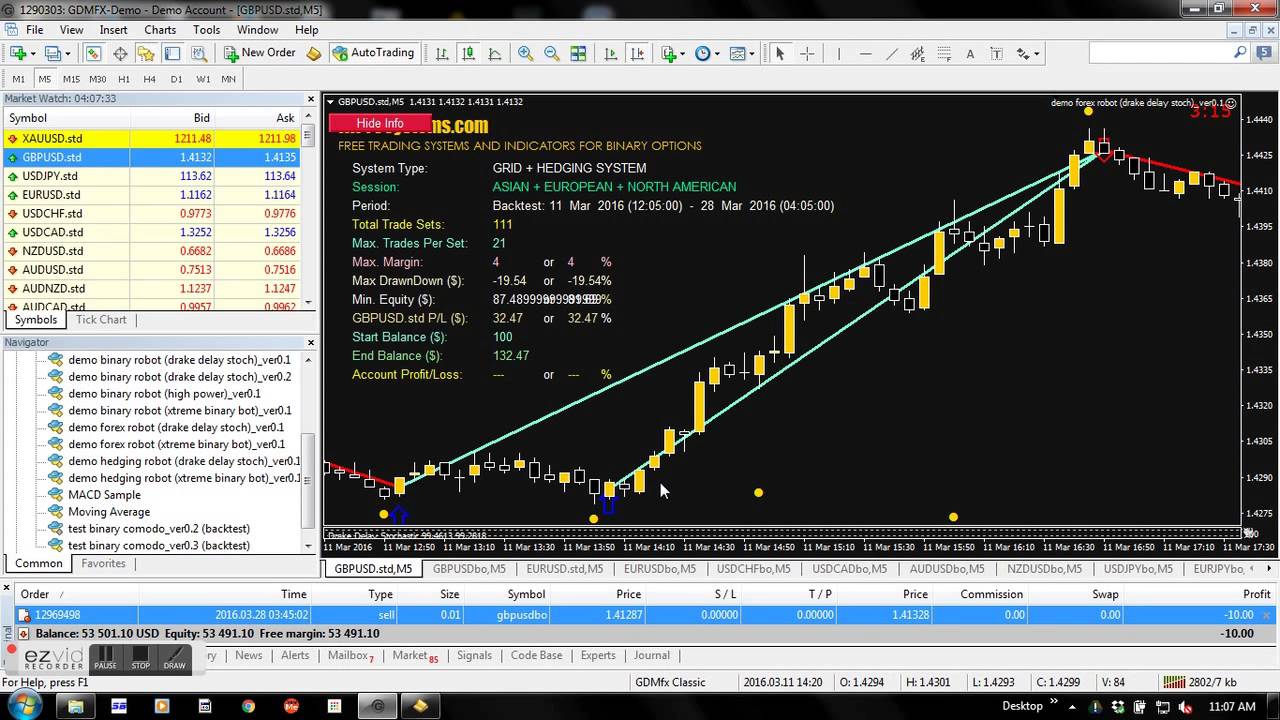The height and width of the screenshot is (720, 1280).
Task: Toggle the Terminal window icon
Action: coord(172,53)
